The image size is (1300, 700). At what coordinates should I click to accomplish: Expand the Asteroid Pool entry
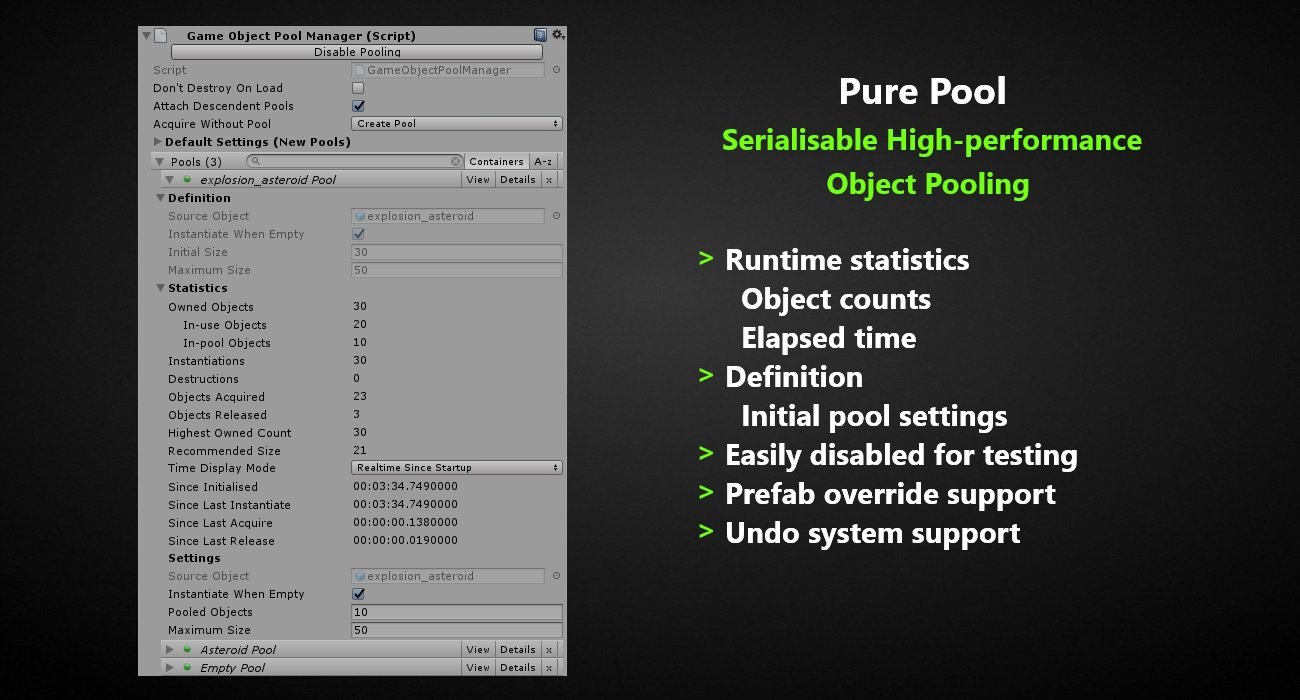click(x=170, y=649)
